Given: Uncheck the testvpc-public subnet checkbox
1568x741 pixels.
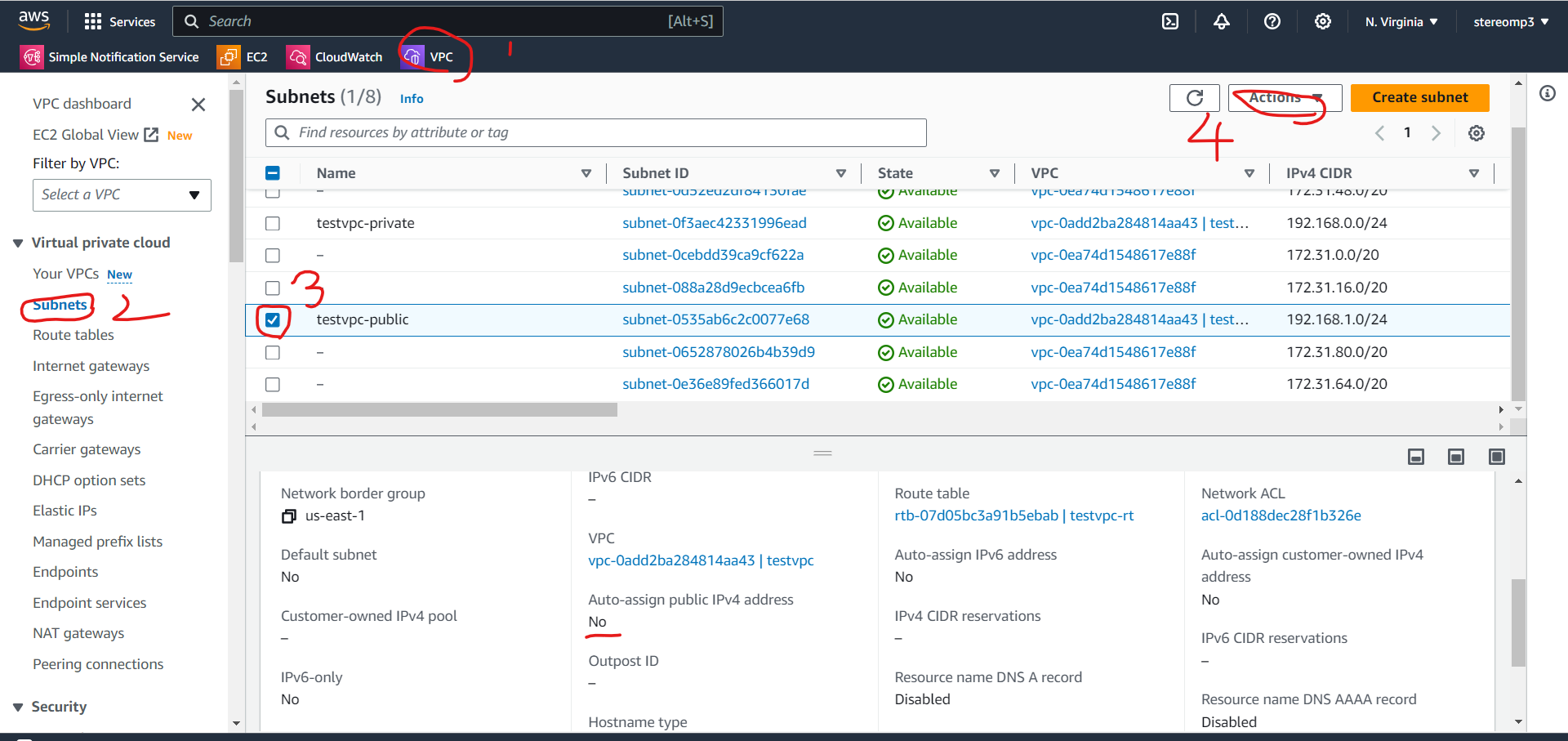Looking at the screenshot, I should point(273,319).
